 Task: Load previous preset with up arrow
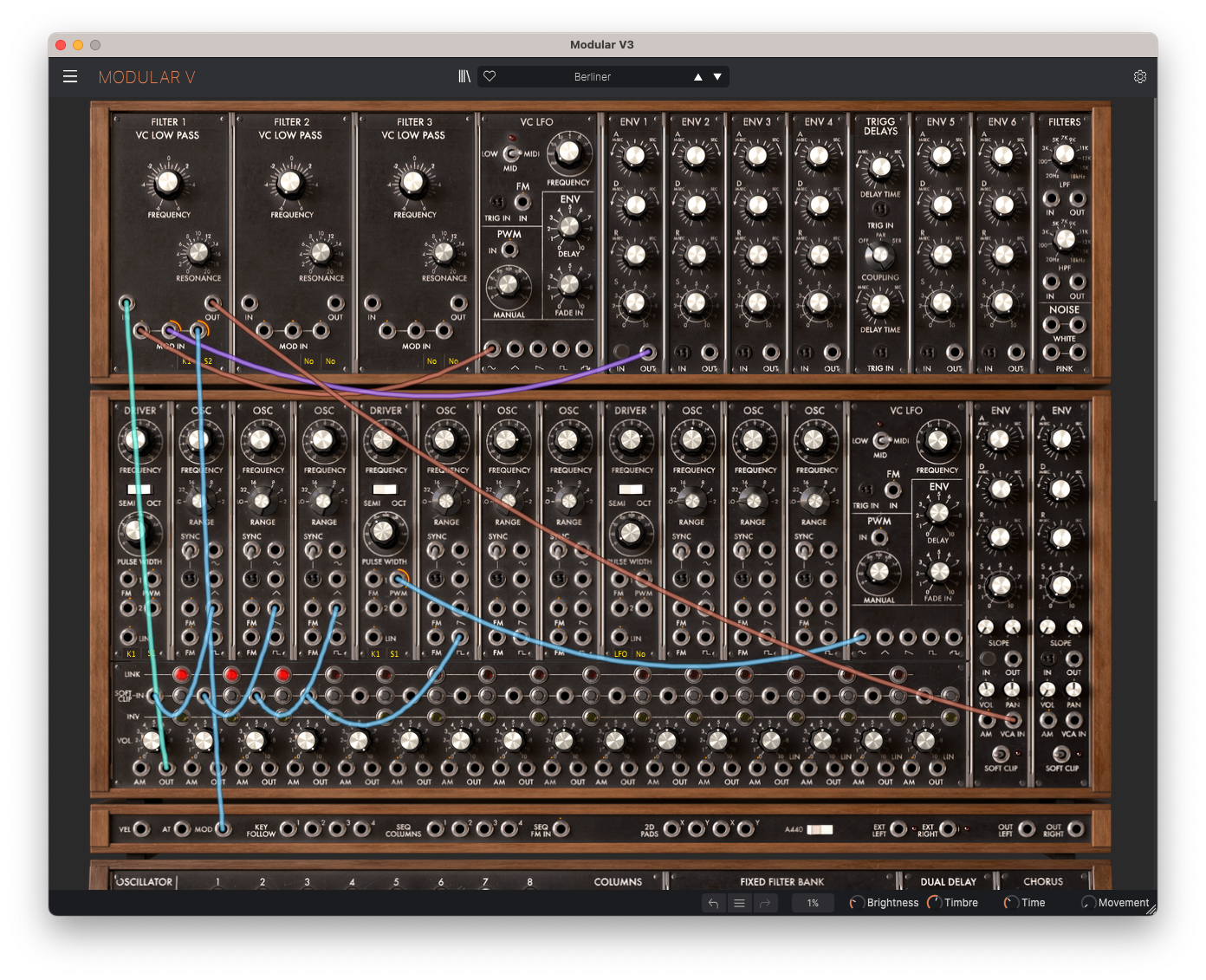pos(698,77)
